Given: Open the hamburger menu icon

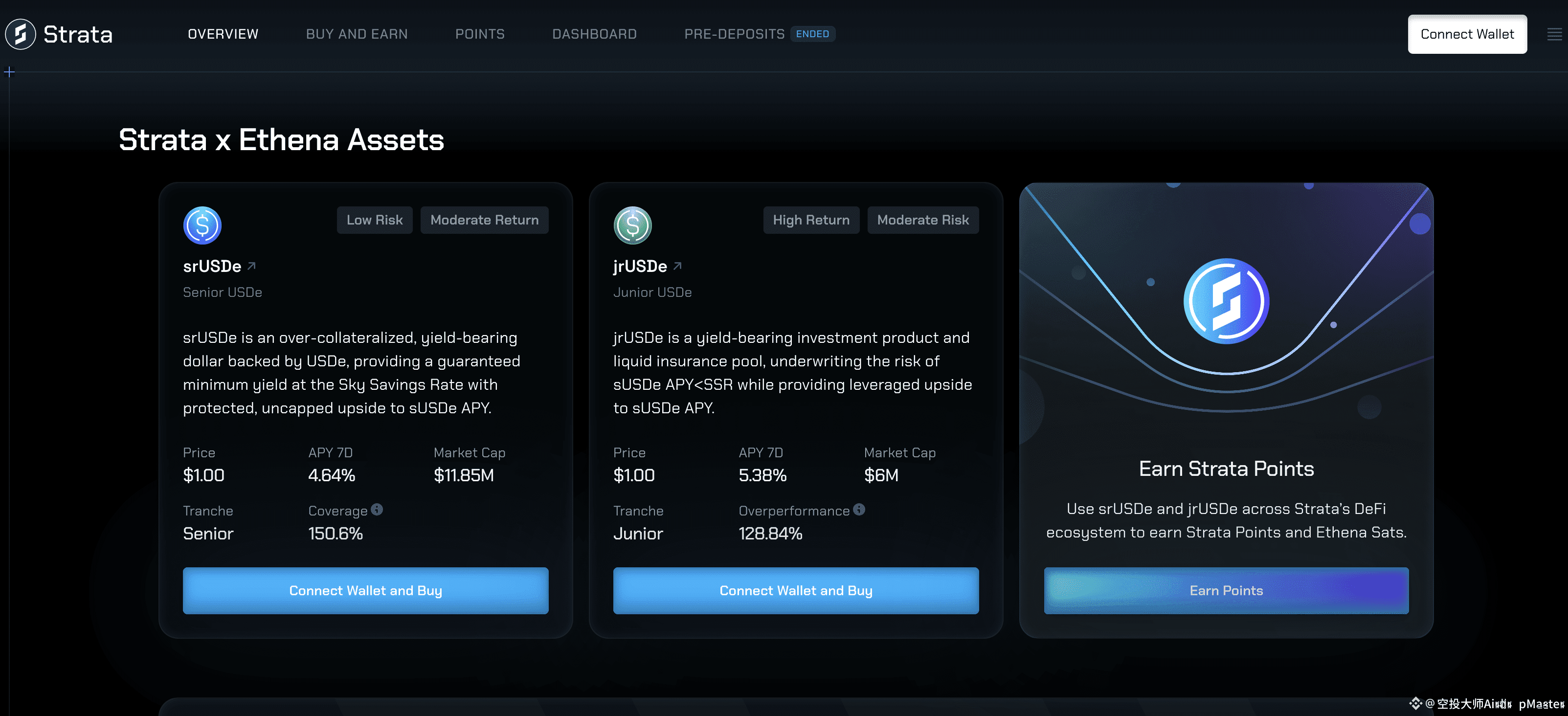Looking at the screenshot, I should tap(1554, 34).
